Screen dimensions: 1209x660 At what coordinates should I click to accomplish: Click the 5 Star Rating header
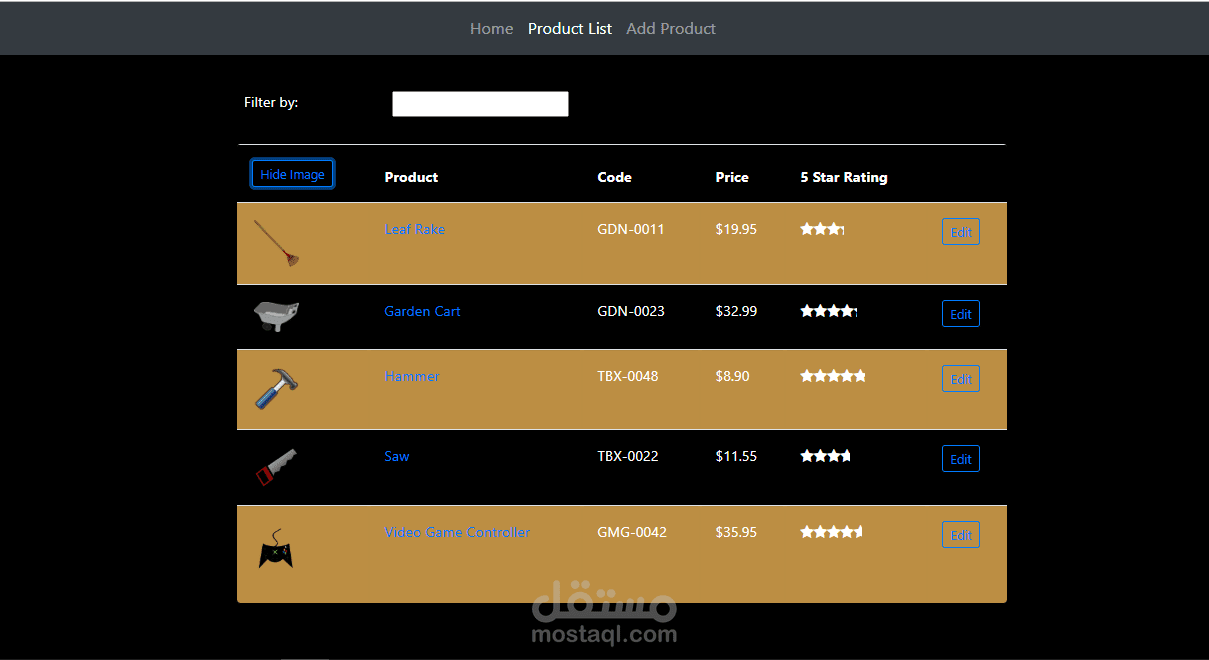pos(844,177)
